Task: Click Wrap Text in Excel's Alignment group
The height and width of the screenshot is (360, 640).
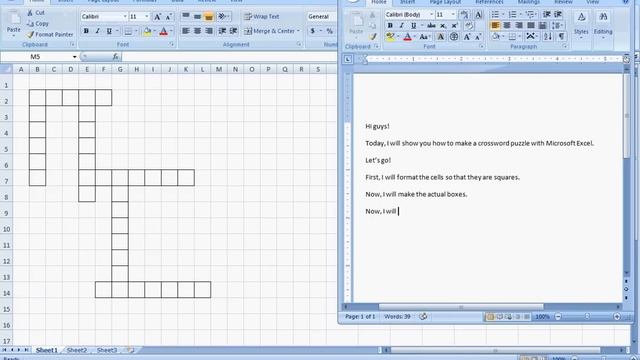Action: (x=262, y=17)
